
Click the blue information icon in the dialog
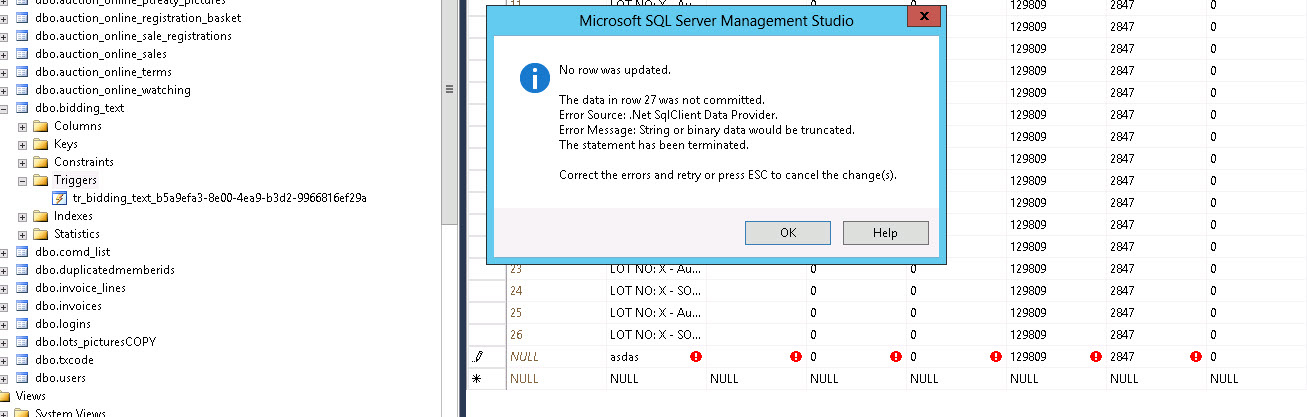click(535, 78)
